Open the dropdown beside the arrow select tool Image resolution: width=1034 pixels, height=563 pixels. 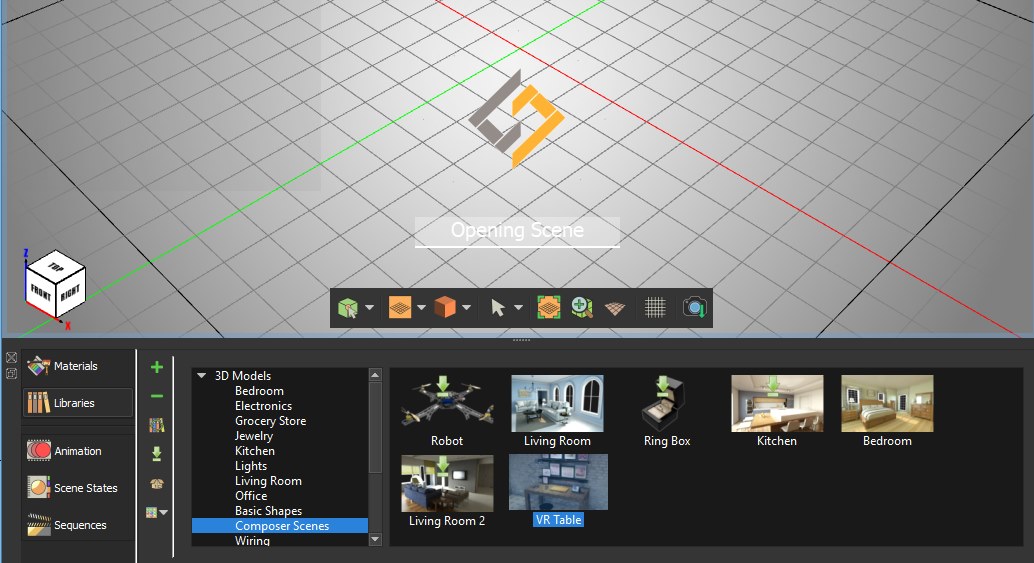[518, 308]
